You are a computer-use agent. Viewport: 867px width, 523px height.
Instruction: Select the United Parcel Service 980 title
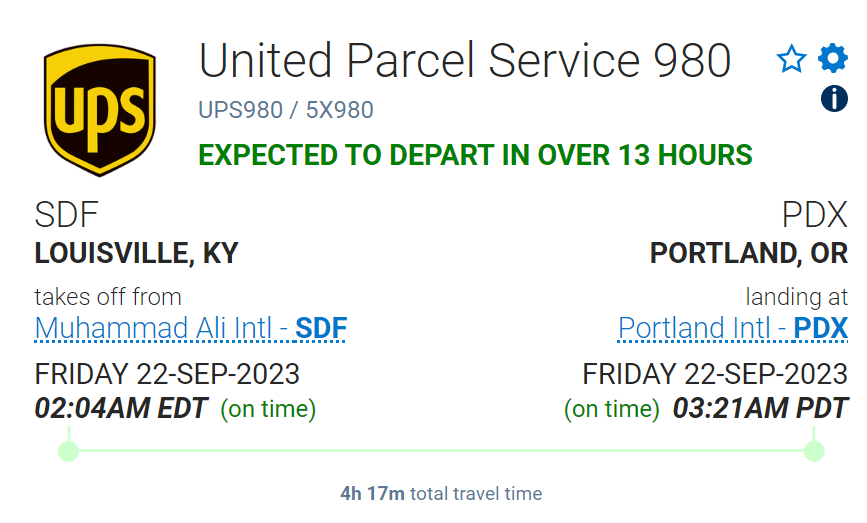point(465,61)
